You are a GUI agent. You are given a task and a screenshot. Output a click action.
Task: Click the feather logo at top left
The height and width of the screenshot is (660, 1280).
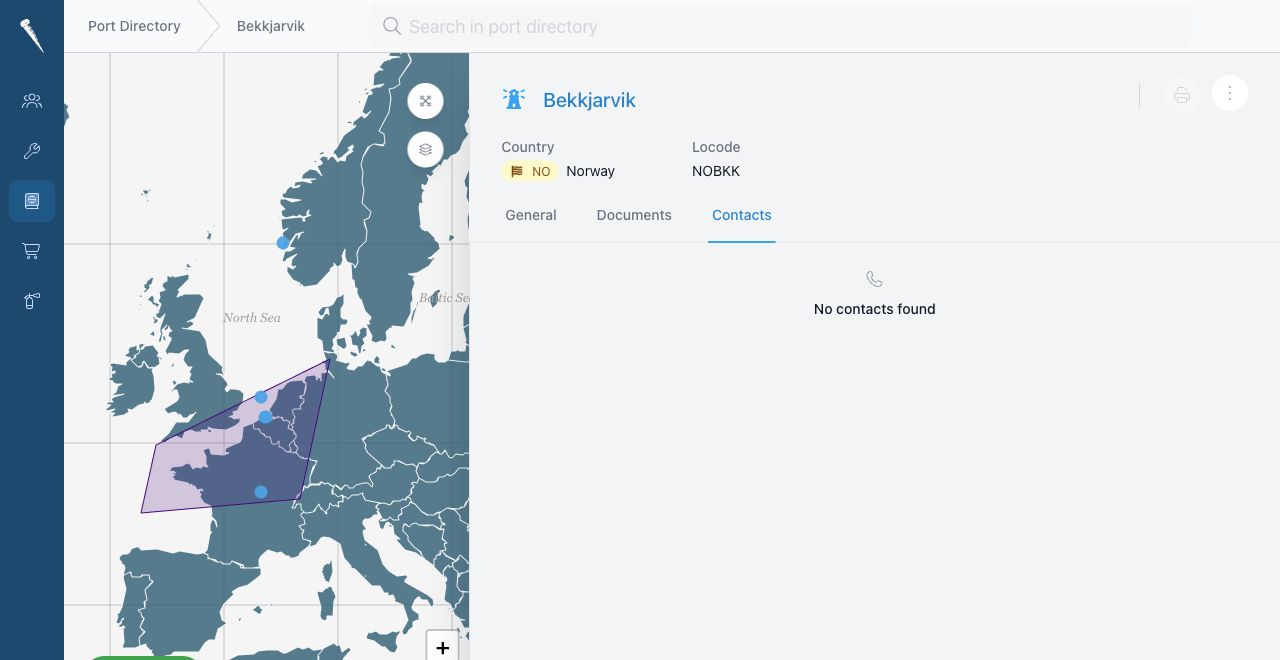click(x=32, y=36)
